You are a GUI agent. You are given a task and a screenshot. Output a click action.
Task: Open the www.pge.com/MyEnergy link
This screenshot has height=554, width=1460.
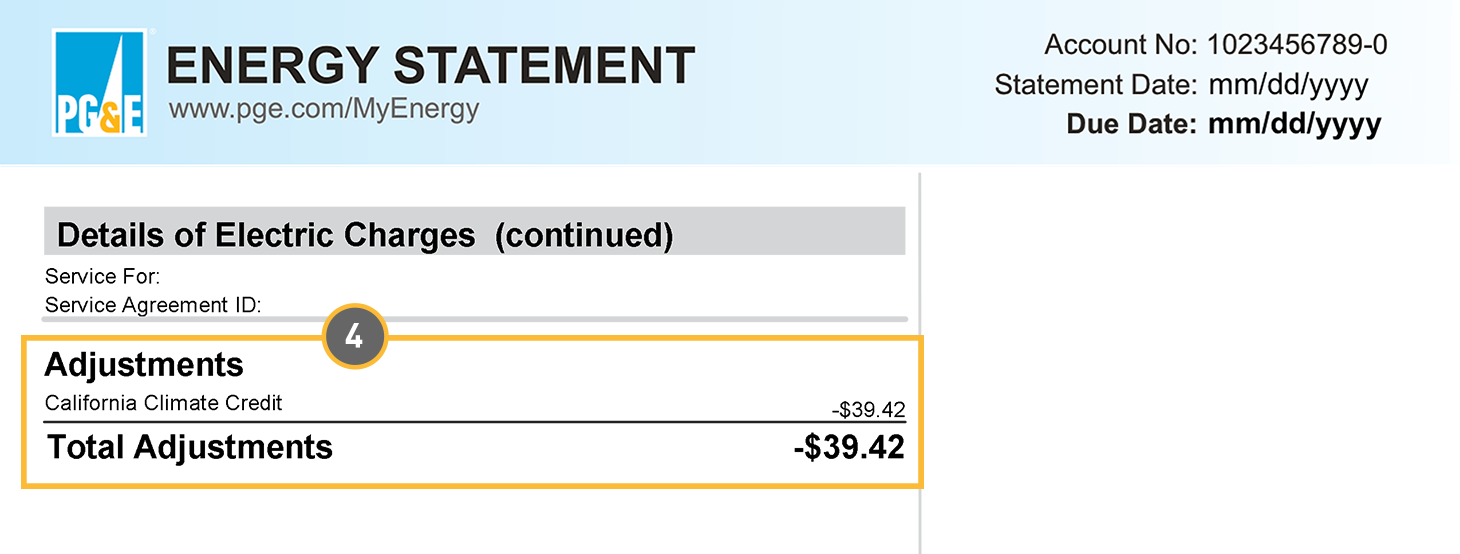(324, 109)
